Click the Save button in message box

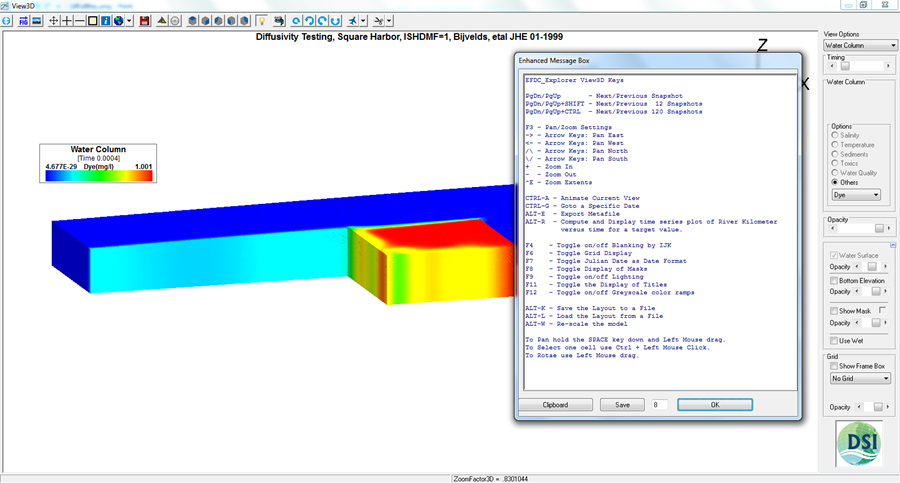pos(622,405)
